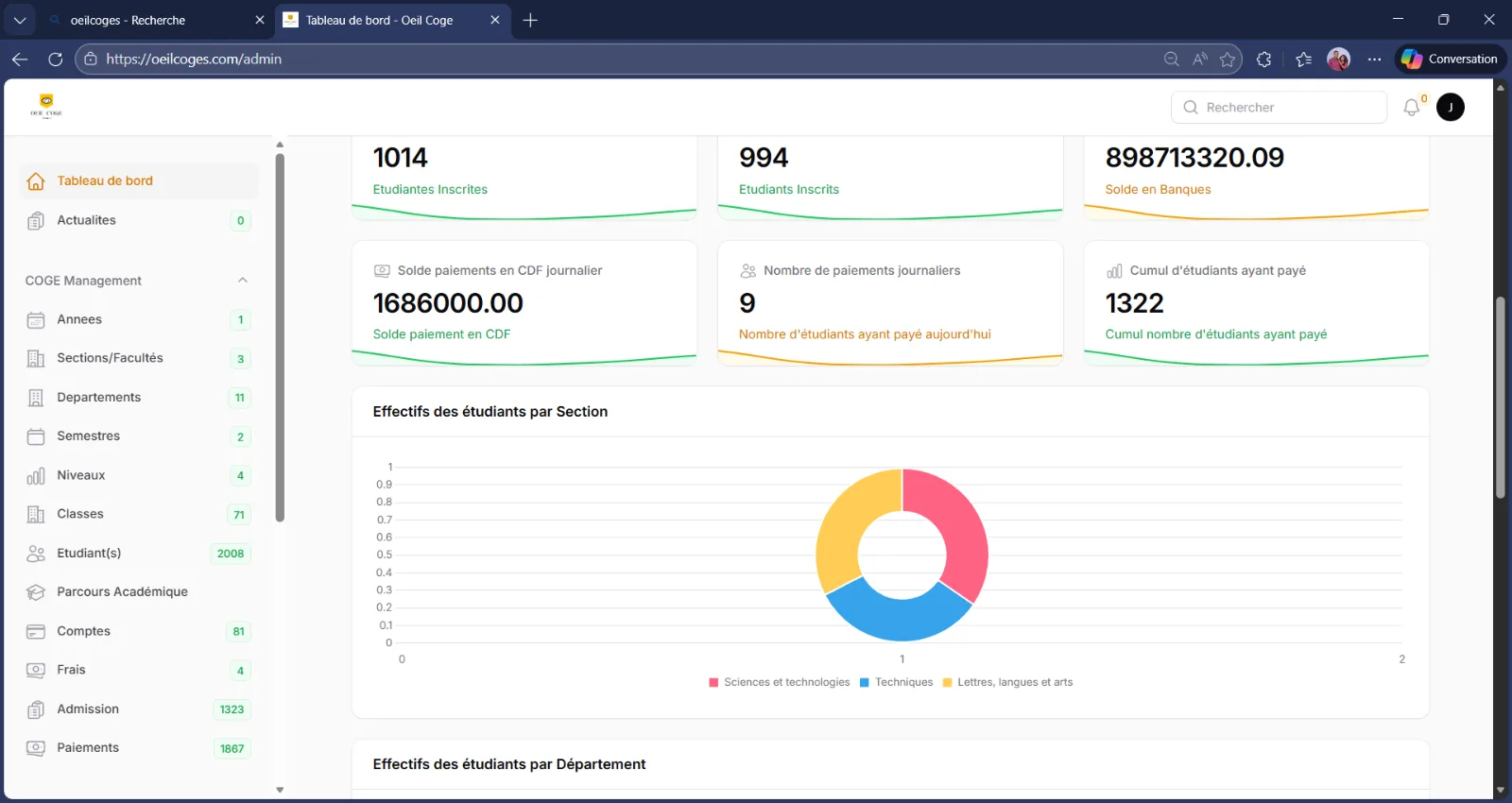Click the Rechercher search field
This screenshot has width=1512, height=803.
pos(1280,108)
